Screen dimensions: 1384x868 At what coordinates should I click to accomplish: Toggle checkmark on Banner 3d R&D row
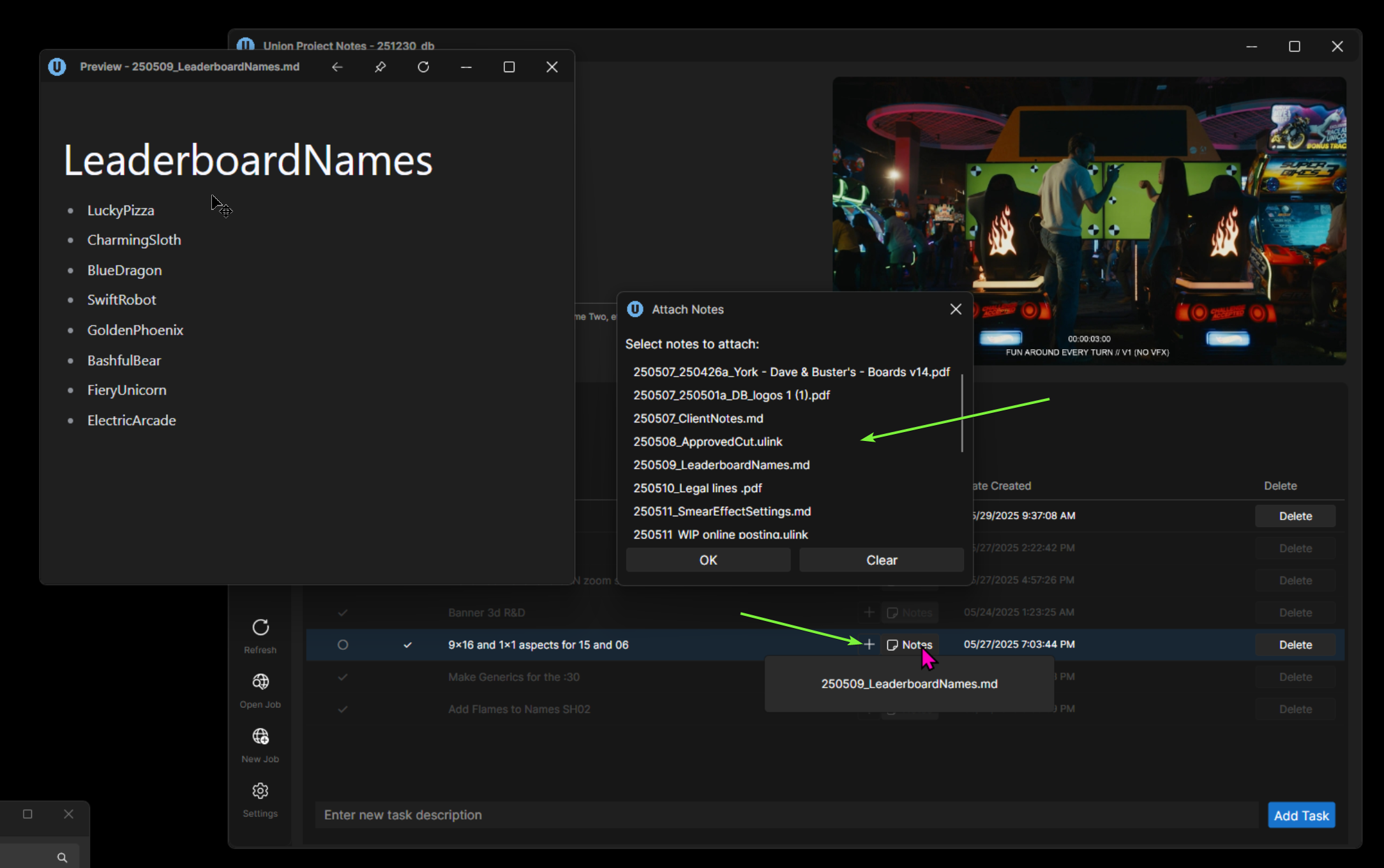click(343, 613)
